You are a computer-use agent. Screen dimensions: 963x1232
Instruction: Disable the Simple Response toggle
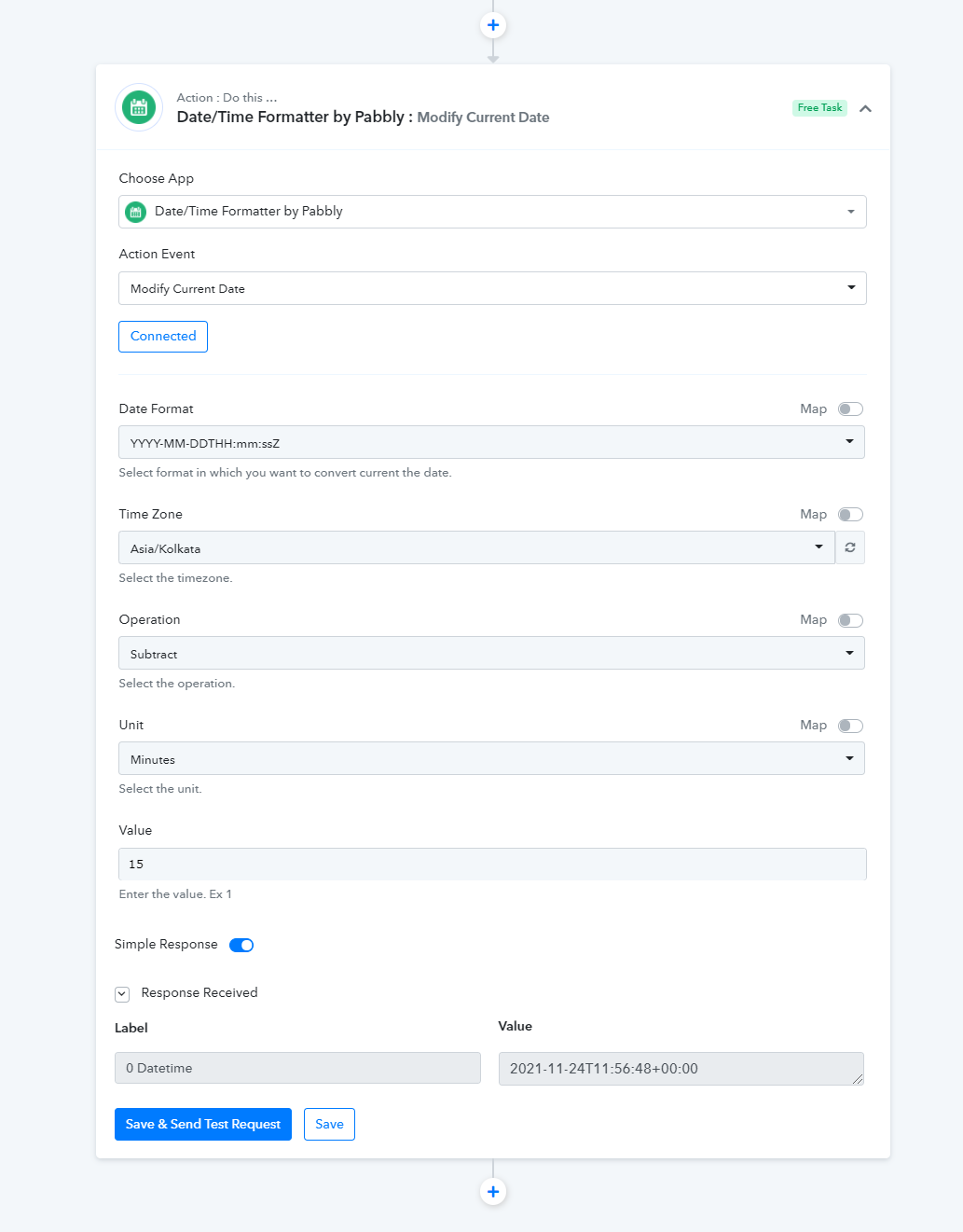241,945
